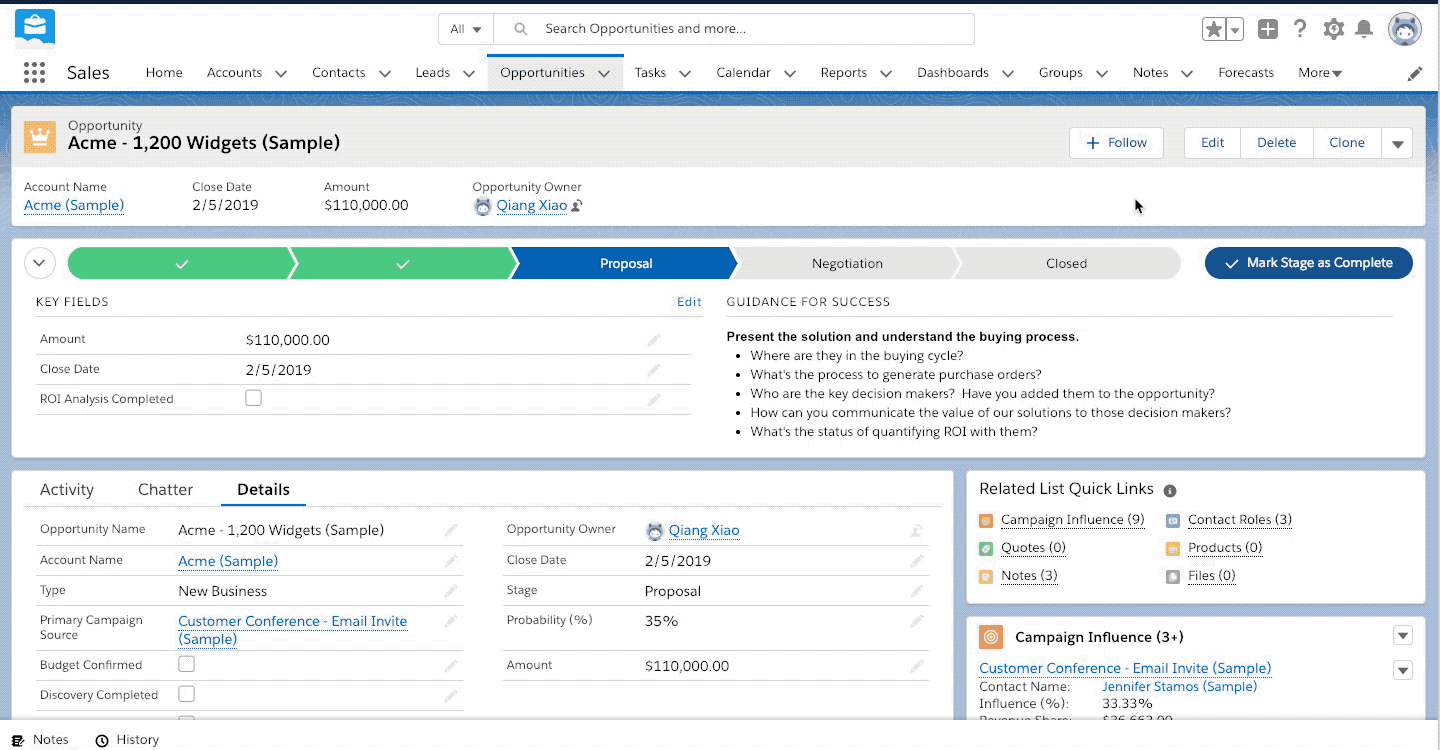Open the Leads tab

(x=433, y=73)
